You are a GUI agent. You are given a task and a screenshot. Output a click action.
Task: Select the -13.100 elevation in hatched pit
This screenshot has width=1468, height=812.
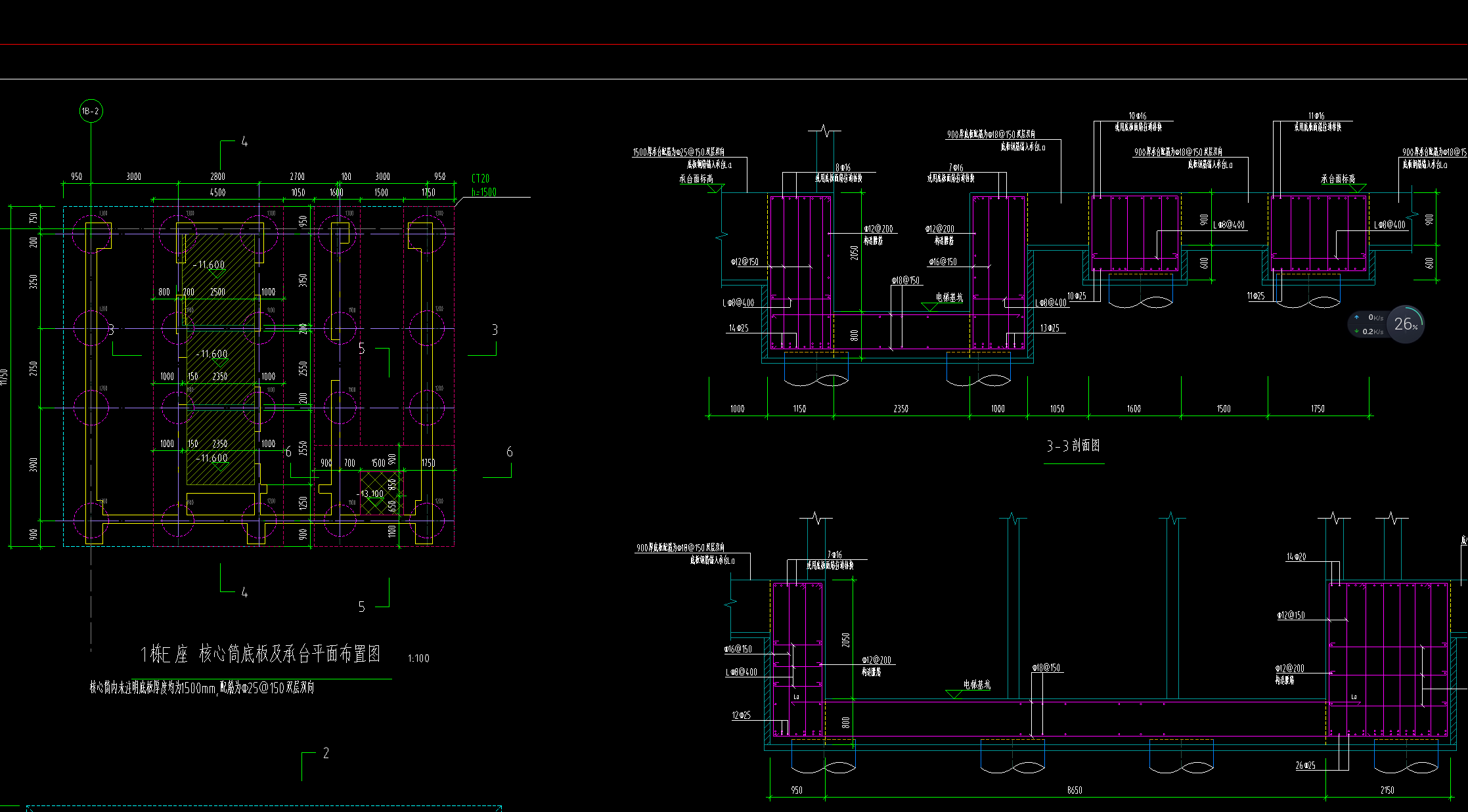click(x=370, y=494)
